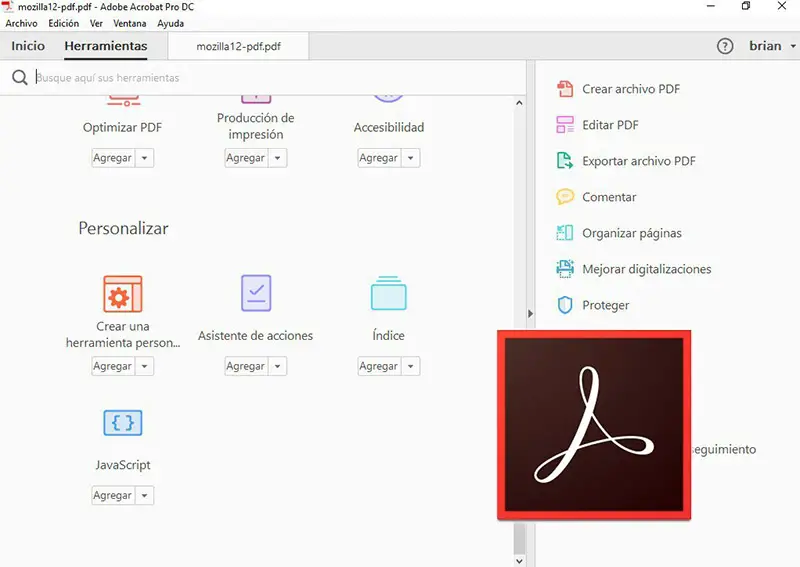800x567 pixels.
Task: Click the Exportar archivo PDF label
Action: click(x=639, y=161)
